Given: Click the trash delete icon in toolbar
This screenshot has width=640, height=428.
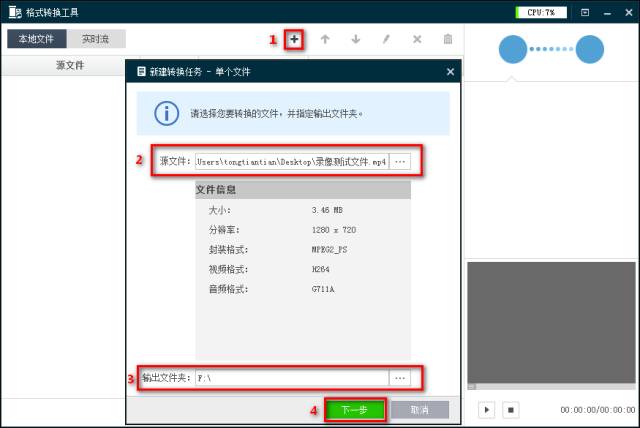Looking at the screenshot, I should [x=448, y=39].
